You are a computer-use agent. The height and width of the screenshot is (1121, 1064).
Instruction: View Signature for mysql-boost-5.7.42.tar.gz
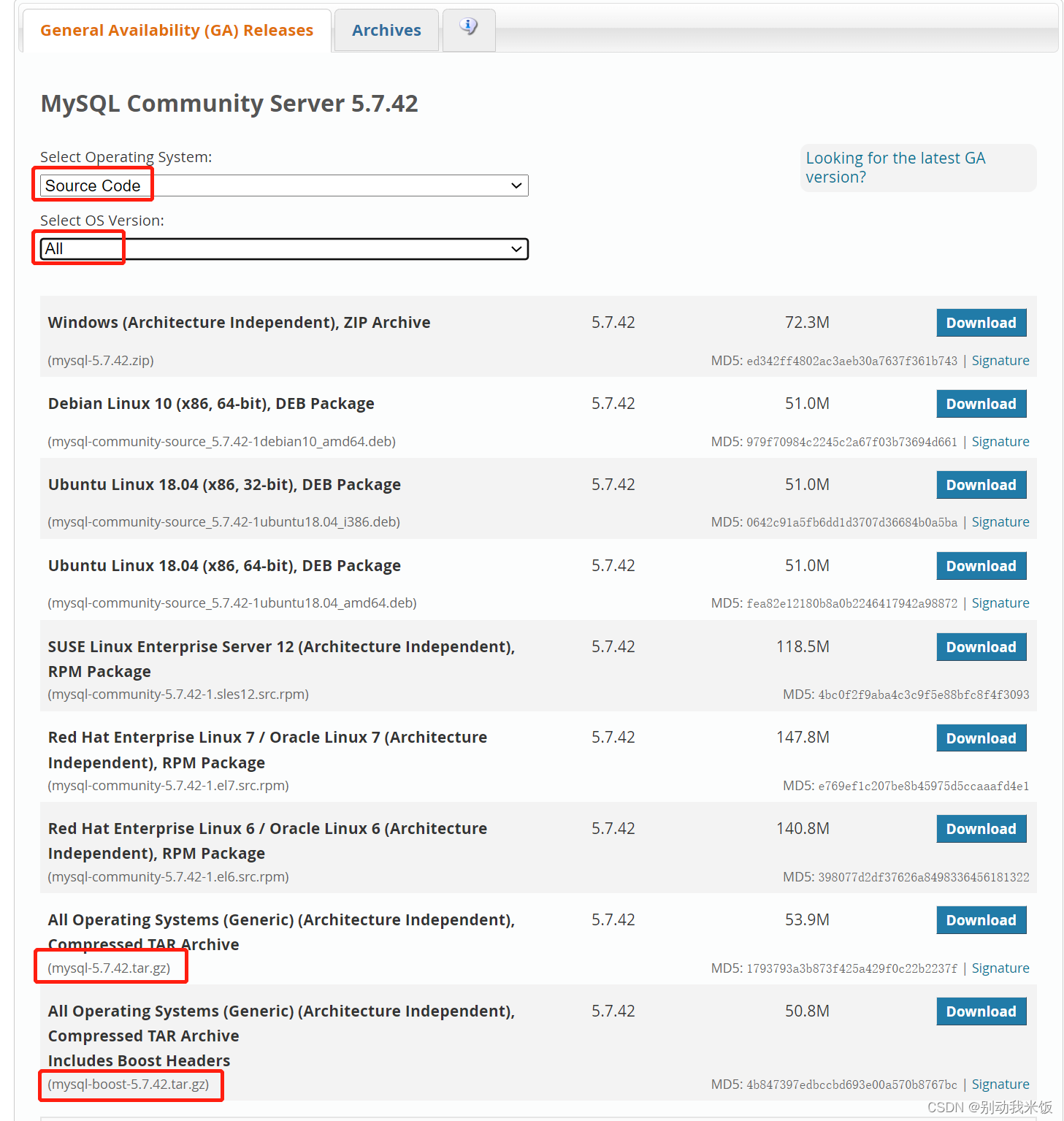(x=1000, y=1084)
